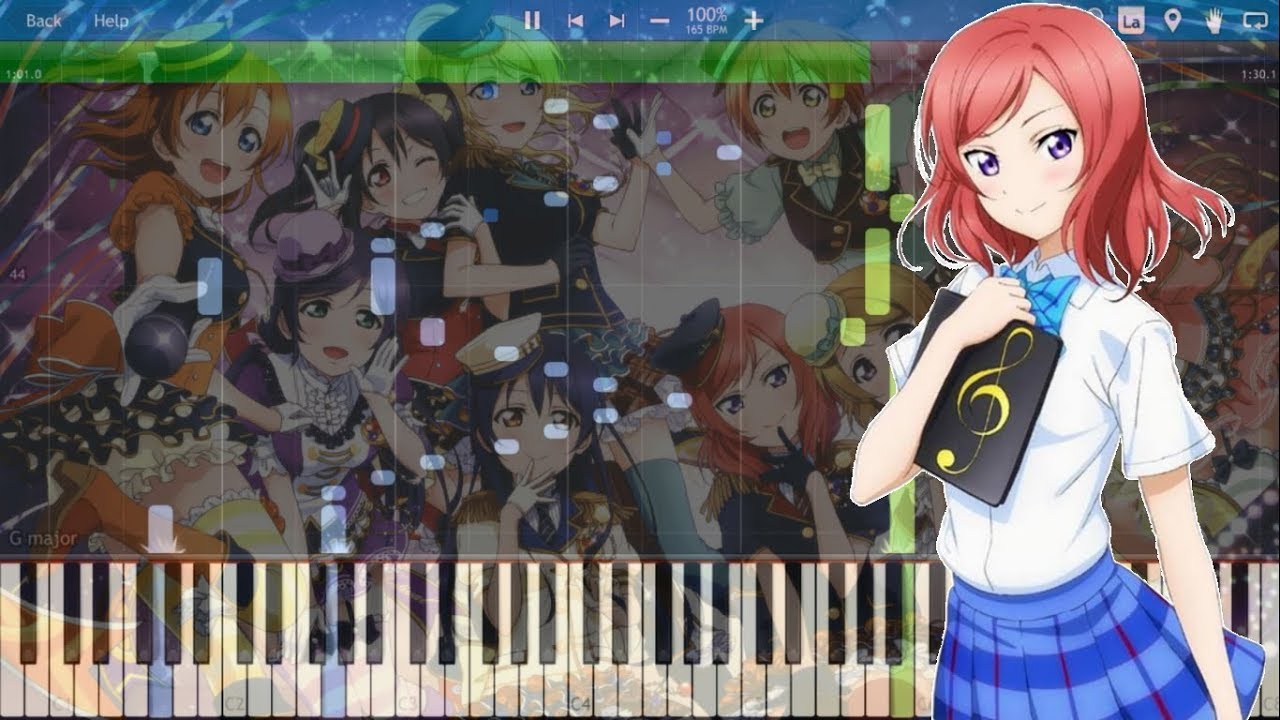Skip forward to the next section
The width and height of the screenshot is (1280, 720).
pos(617,20)
